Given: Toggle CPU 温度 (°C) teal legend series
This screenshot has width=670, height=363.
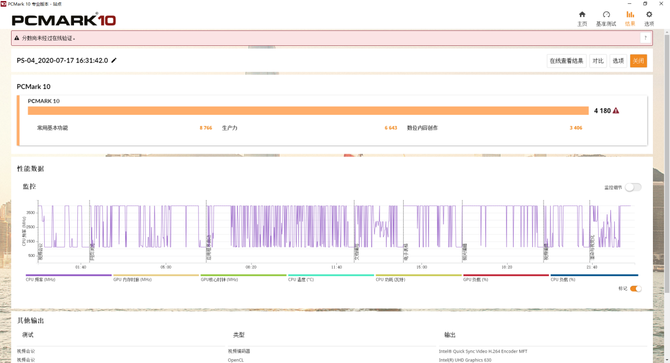Looking at the screenshot, I should [331, 278].
